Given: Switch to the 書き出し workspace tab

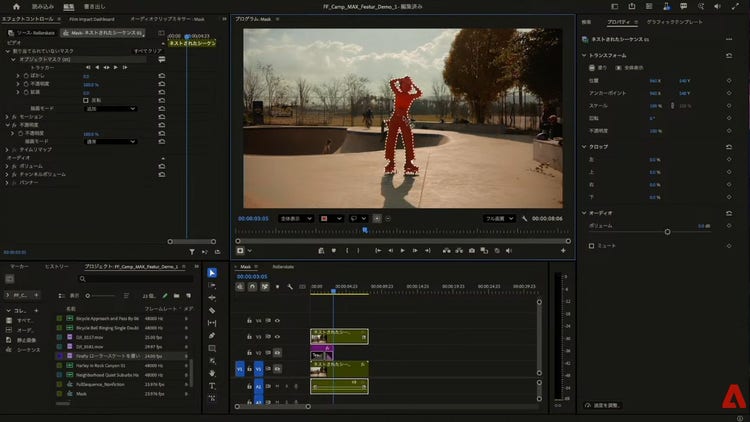Looking at the screenshot, I should coord(96,6).
